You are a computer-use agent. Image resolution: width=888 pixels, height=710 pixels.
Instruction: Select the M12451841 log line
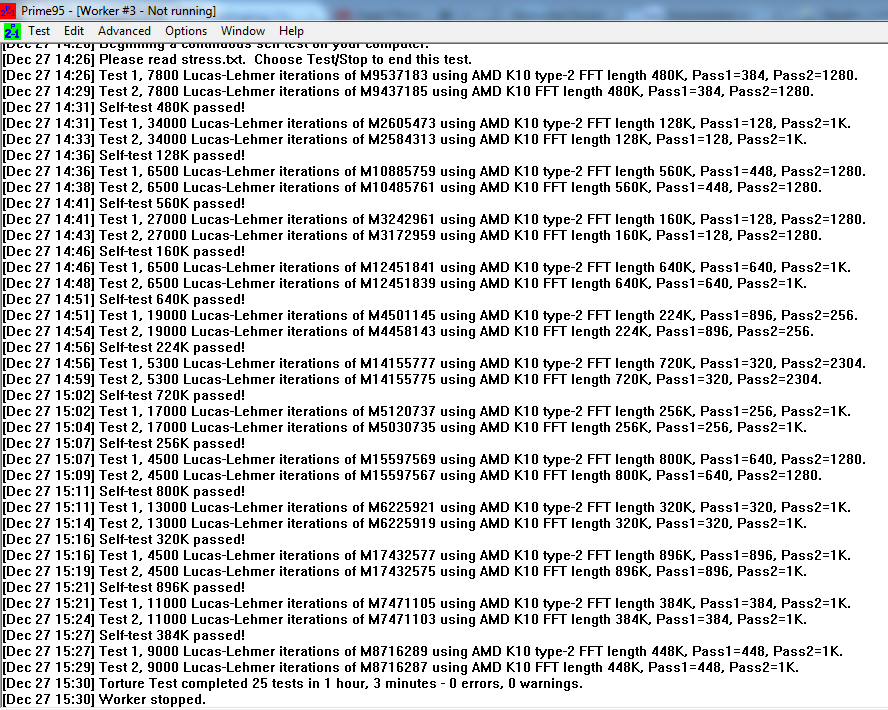[427, 267]
